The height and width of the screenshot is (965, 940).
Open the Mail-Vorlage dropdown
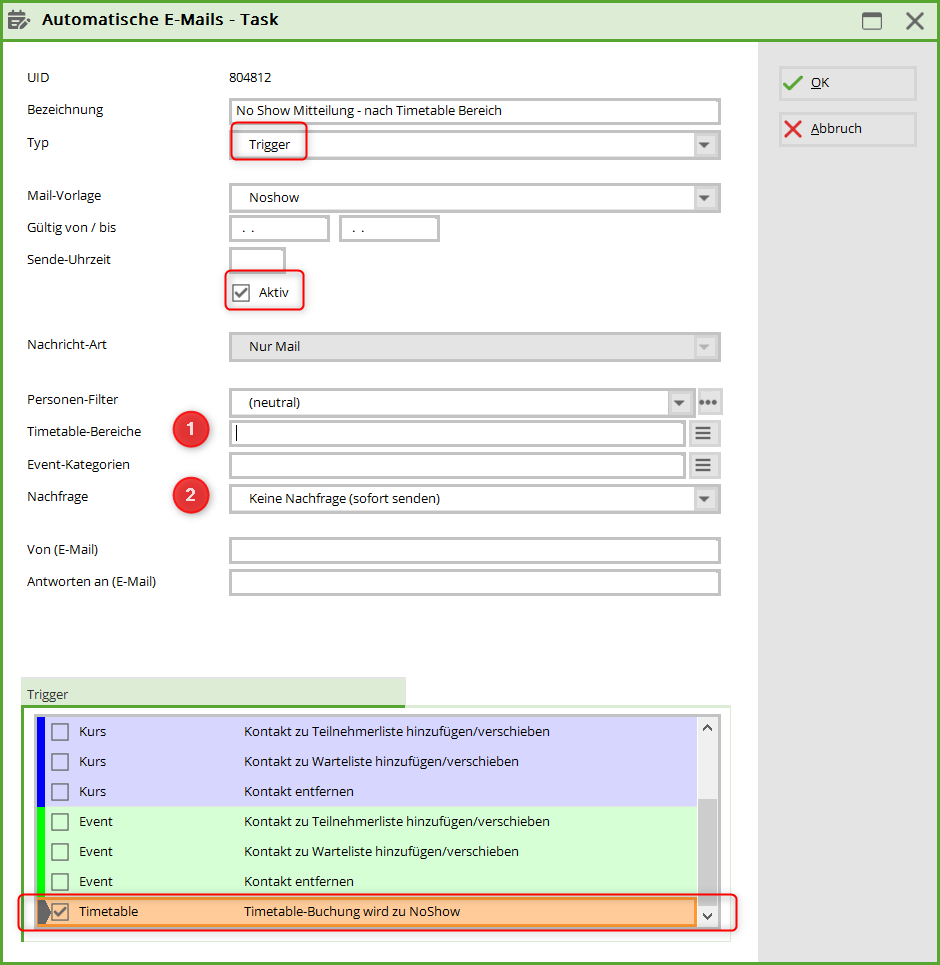tap(705, 198)
